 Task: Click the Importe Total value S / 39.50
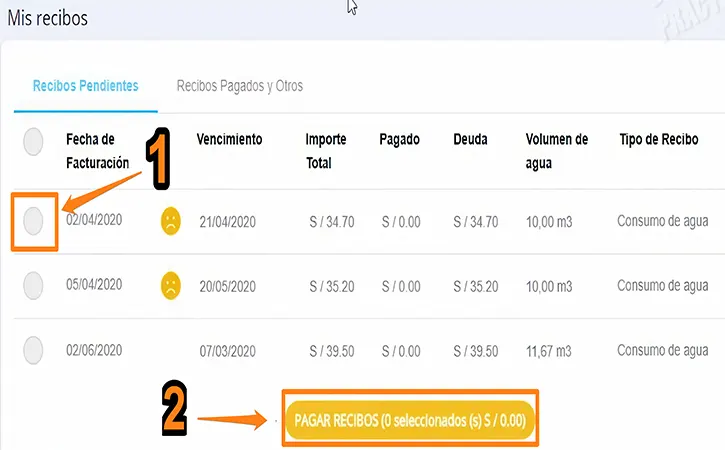point(332,351)
